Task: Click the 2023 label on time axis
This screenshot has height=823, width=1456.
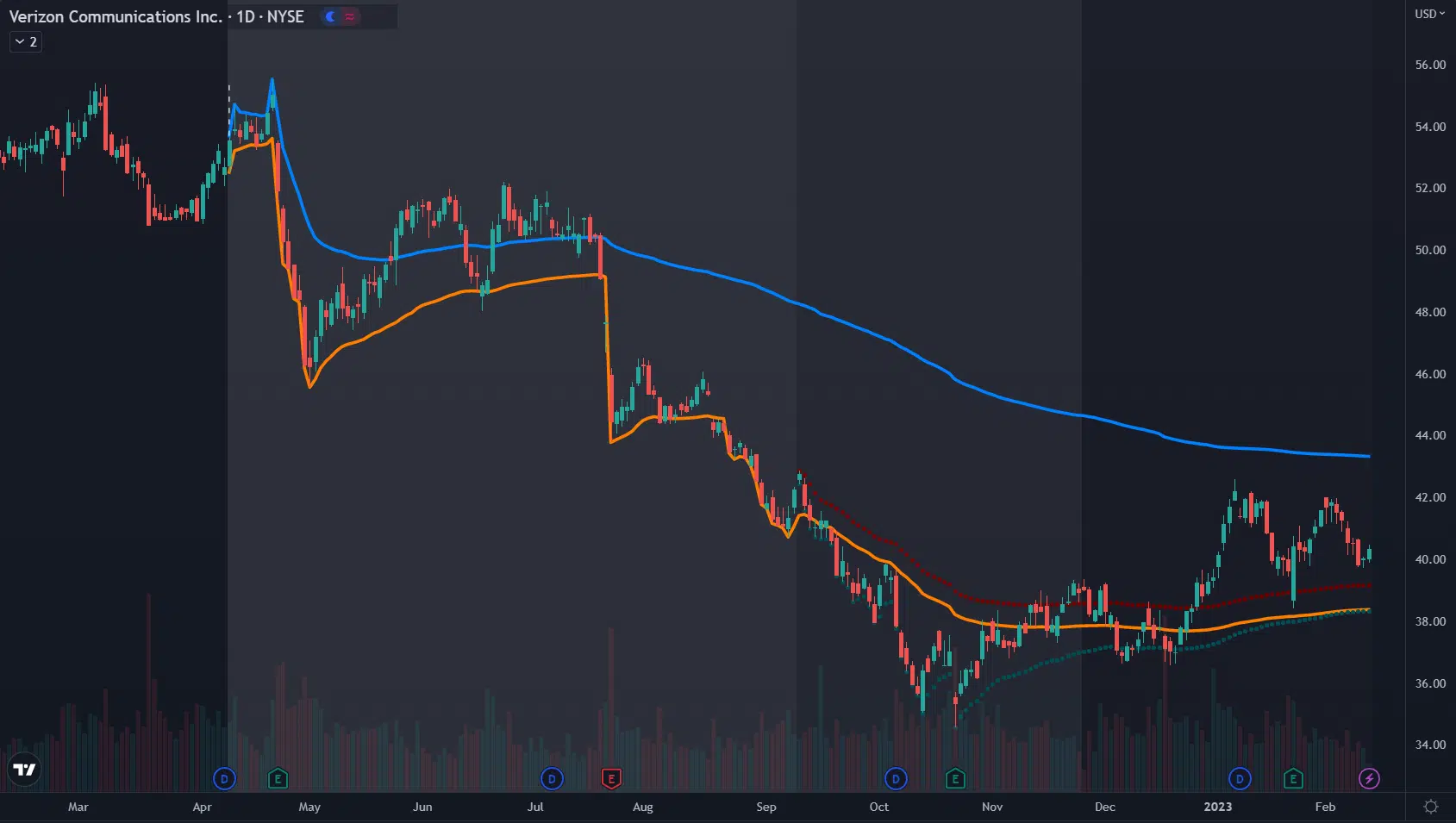Action: (x=1218, y=807)
